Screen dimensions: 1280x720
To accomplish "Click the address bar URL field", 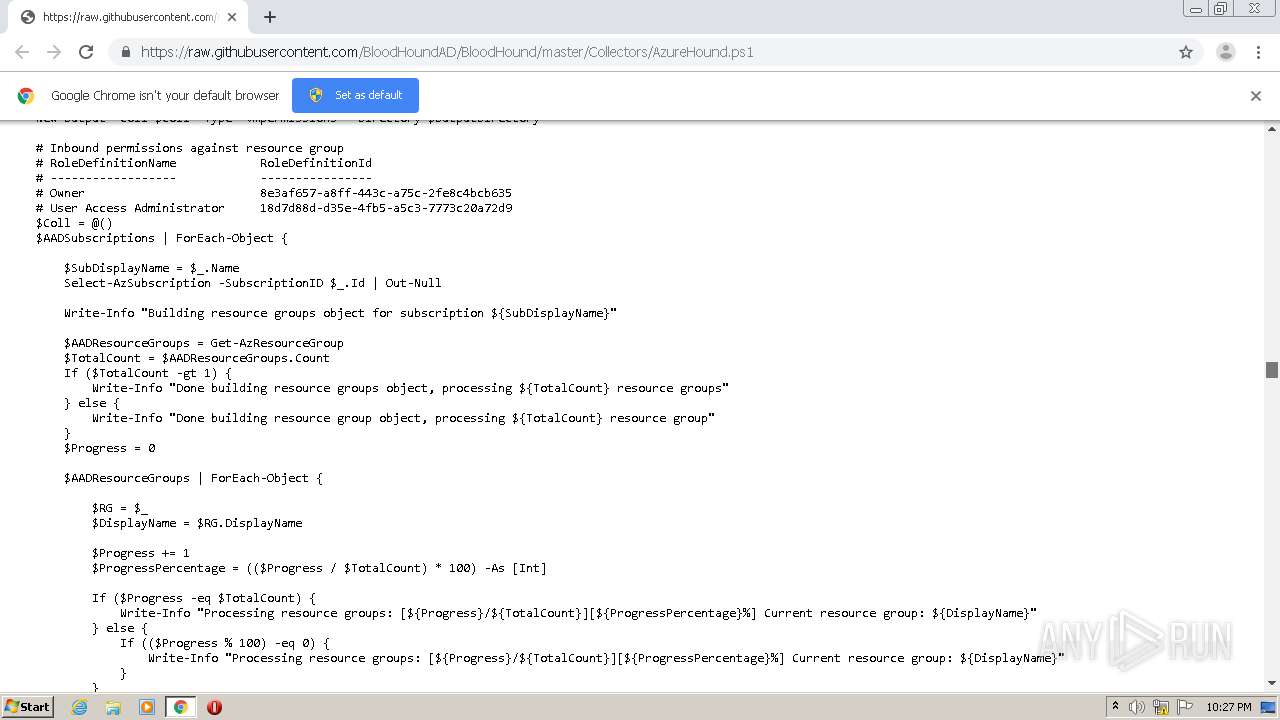I will tap(655, 52).
